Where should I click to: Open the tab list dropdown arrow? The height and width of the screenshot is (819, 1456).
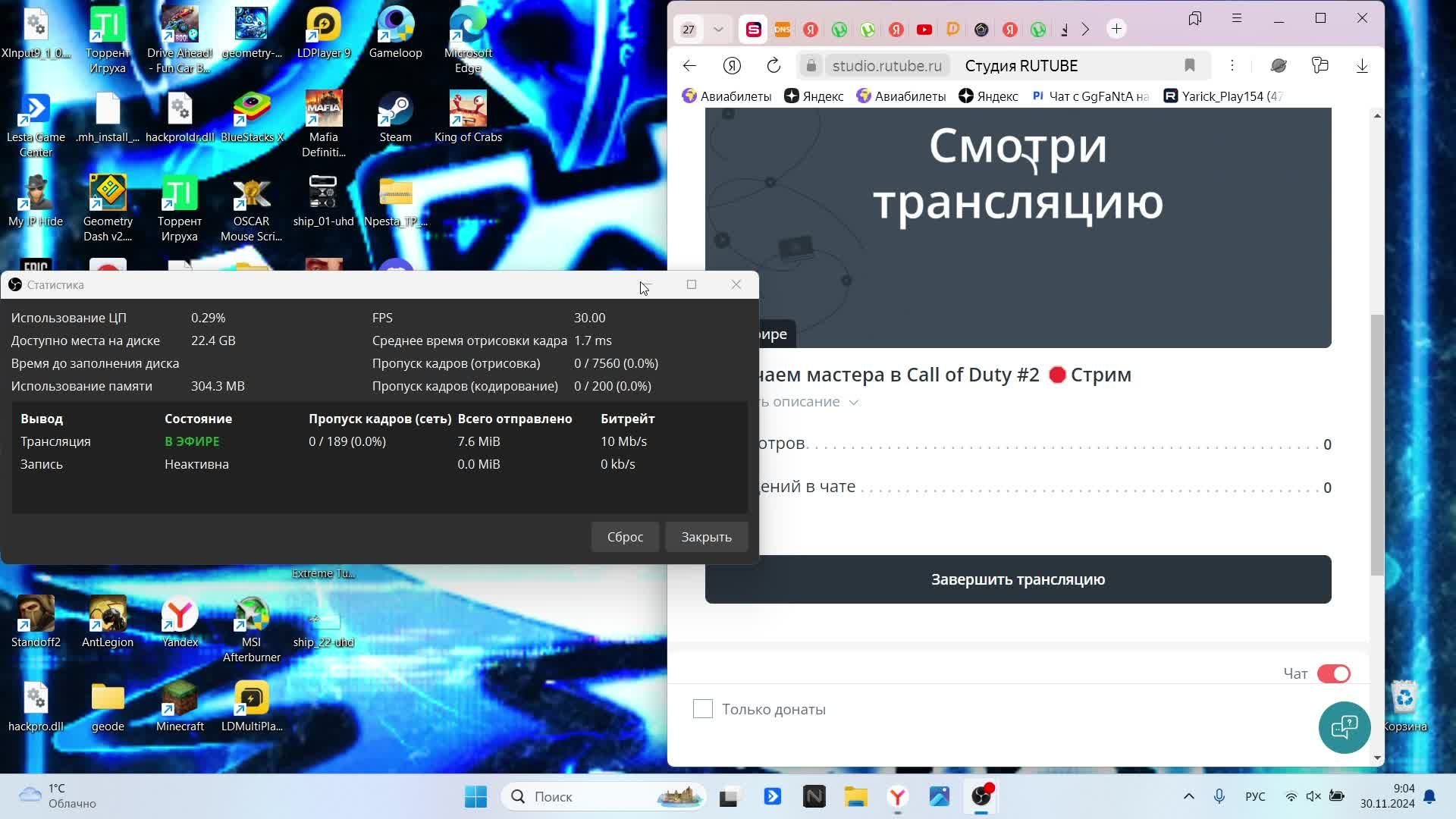(718, 30)
